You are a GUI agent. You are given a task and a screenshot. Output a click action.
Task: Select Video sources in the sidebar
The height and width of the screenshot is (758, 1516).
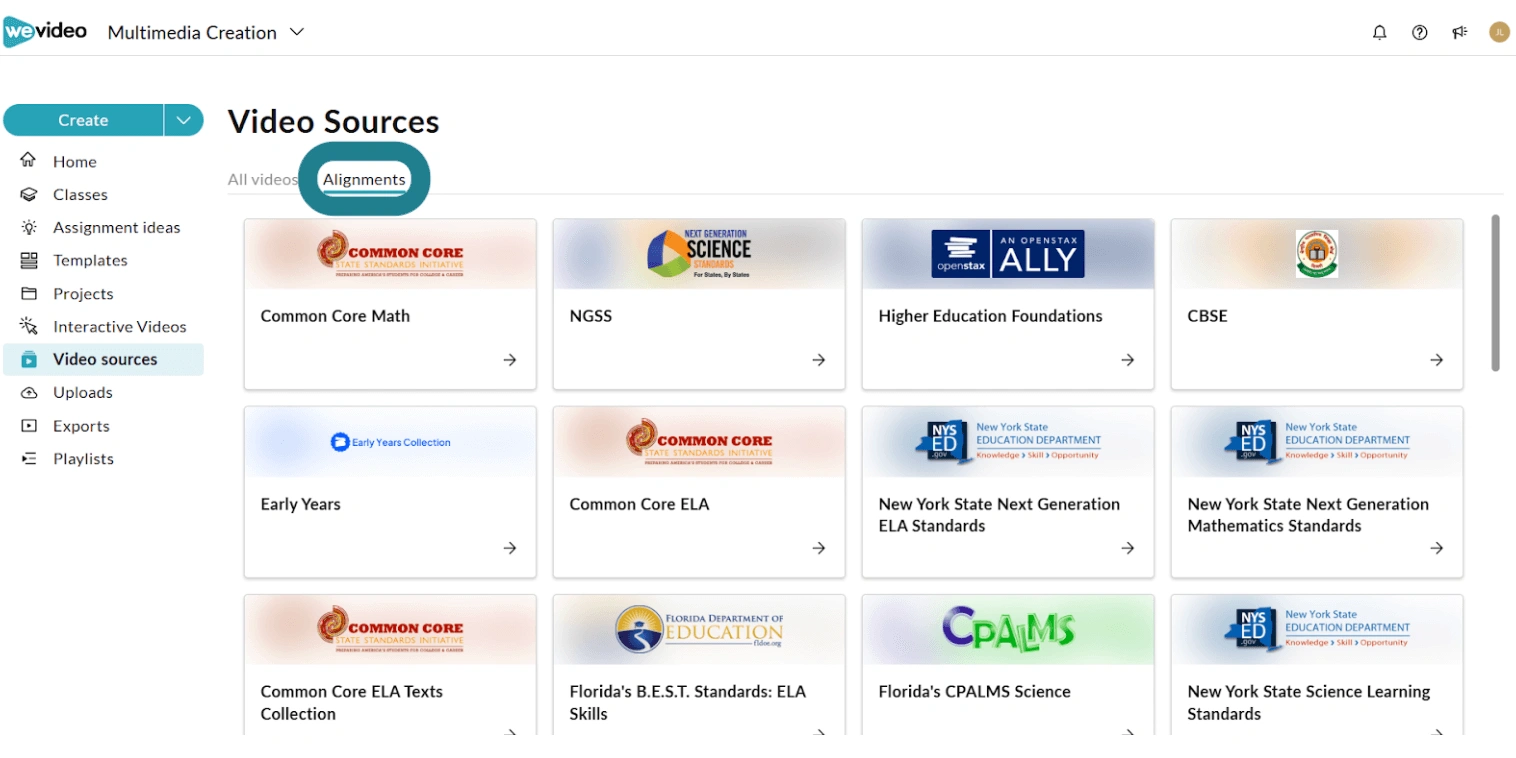(x=103, y=359)
